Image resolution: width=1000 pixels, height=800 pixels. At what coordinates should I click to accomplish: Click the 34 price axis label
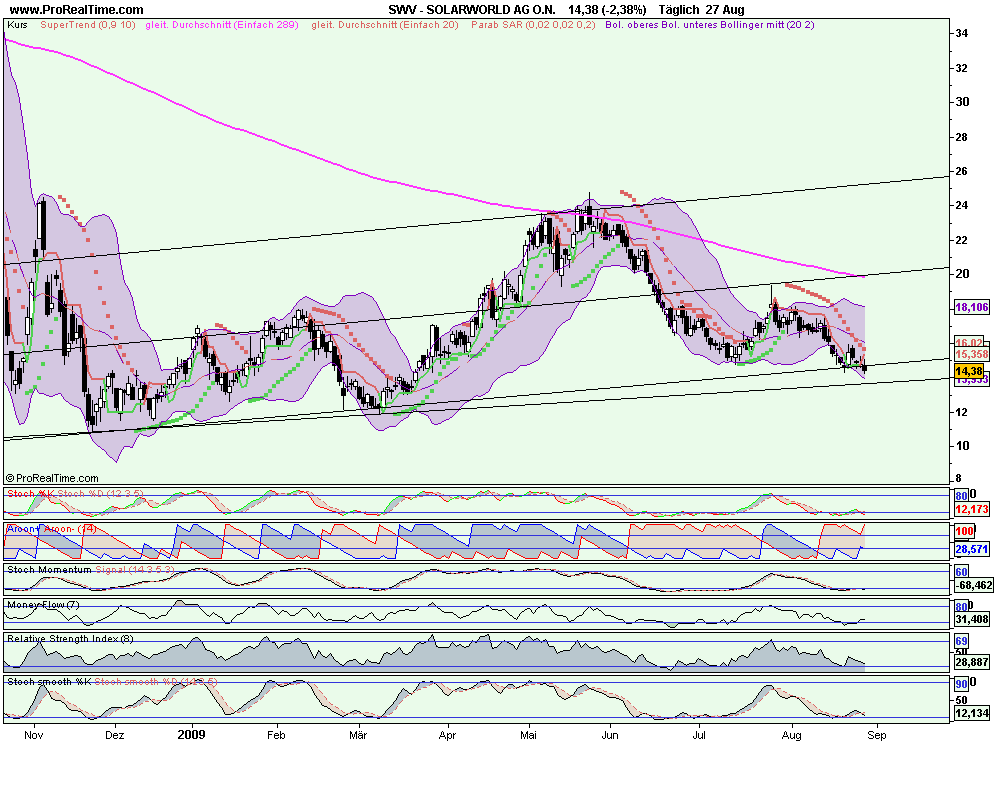click(962, 33)
